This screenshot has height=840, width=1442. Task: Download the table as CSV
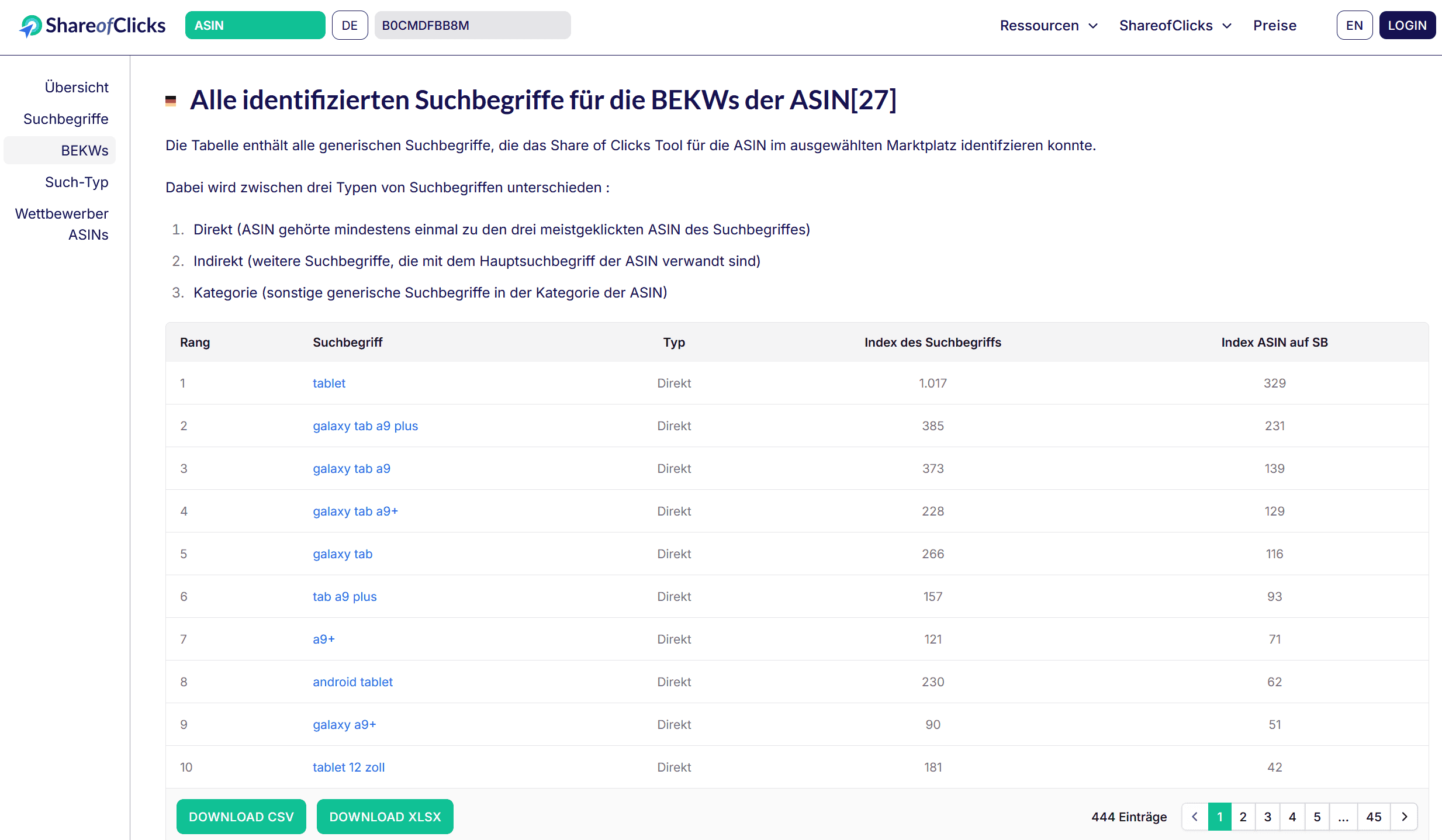[241, 817]
